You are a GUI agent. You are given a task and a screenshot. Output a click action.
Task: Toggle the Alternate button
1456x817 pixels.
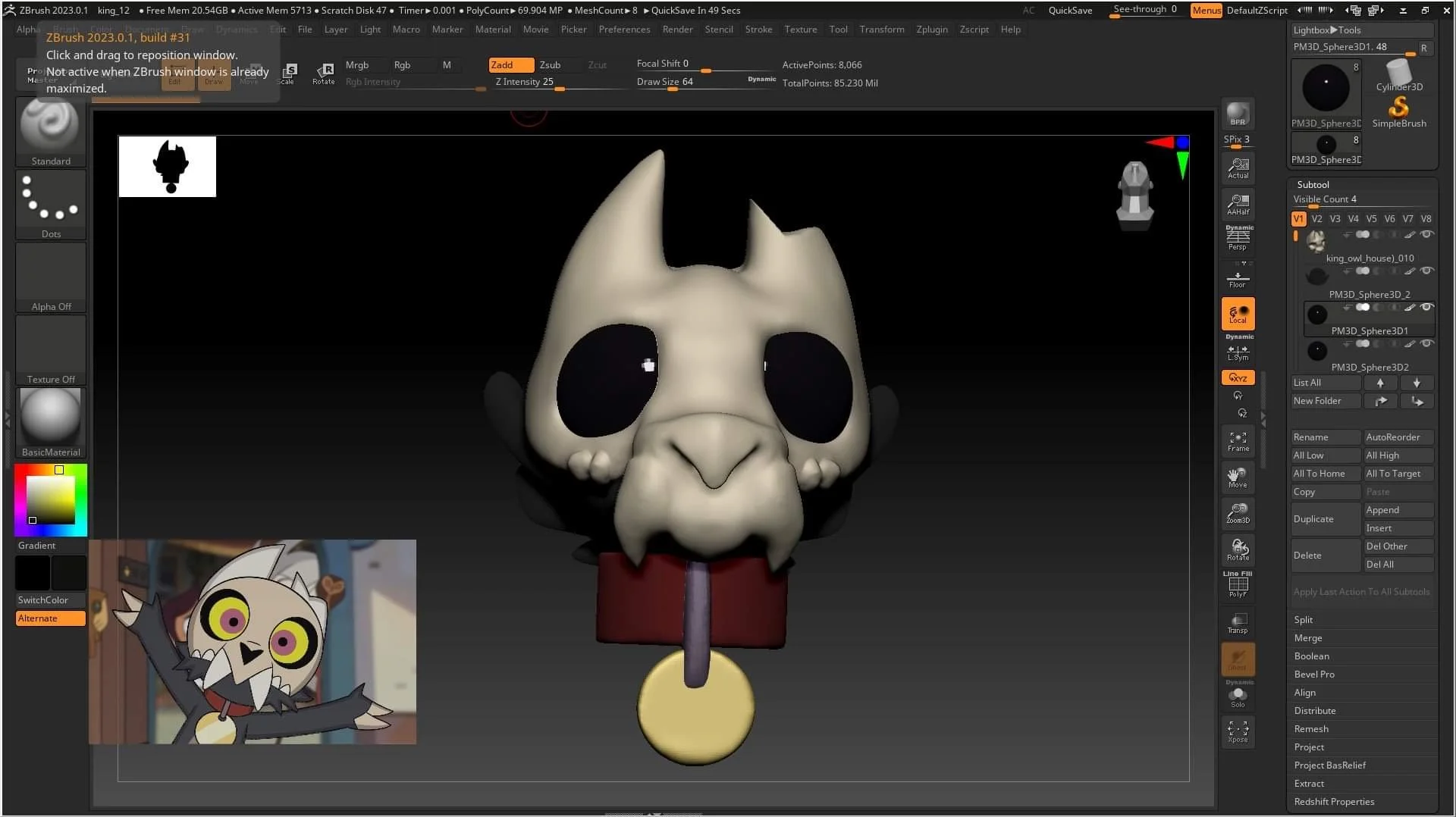51,618
